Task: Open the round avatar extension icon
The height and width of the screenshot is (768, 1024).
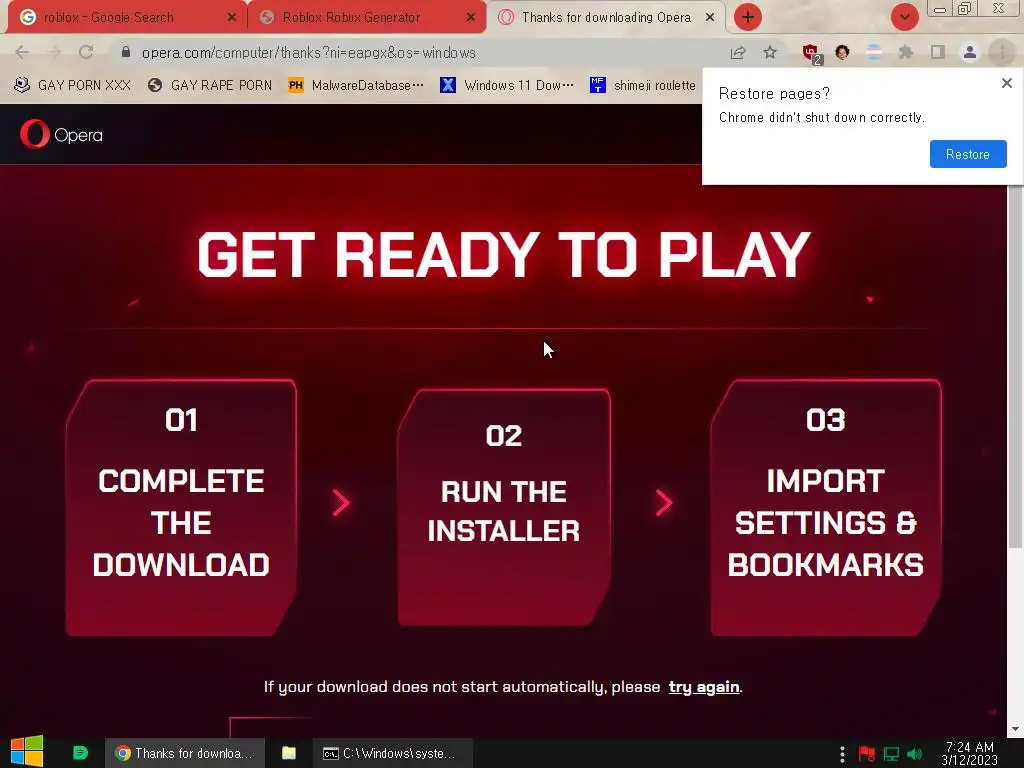Action: point(842,52)
